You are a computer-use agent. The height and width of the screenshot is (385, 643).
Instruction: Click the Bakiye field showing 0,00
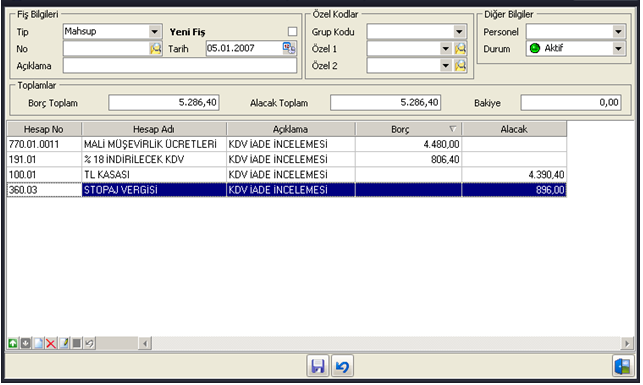pyautogui.click(x=571, y=103)
